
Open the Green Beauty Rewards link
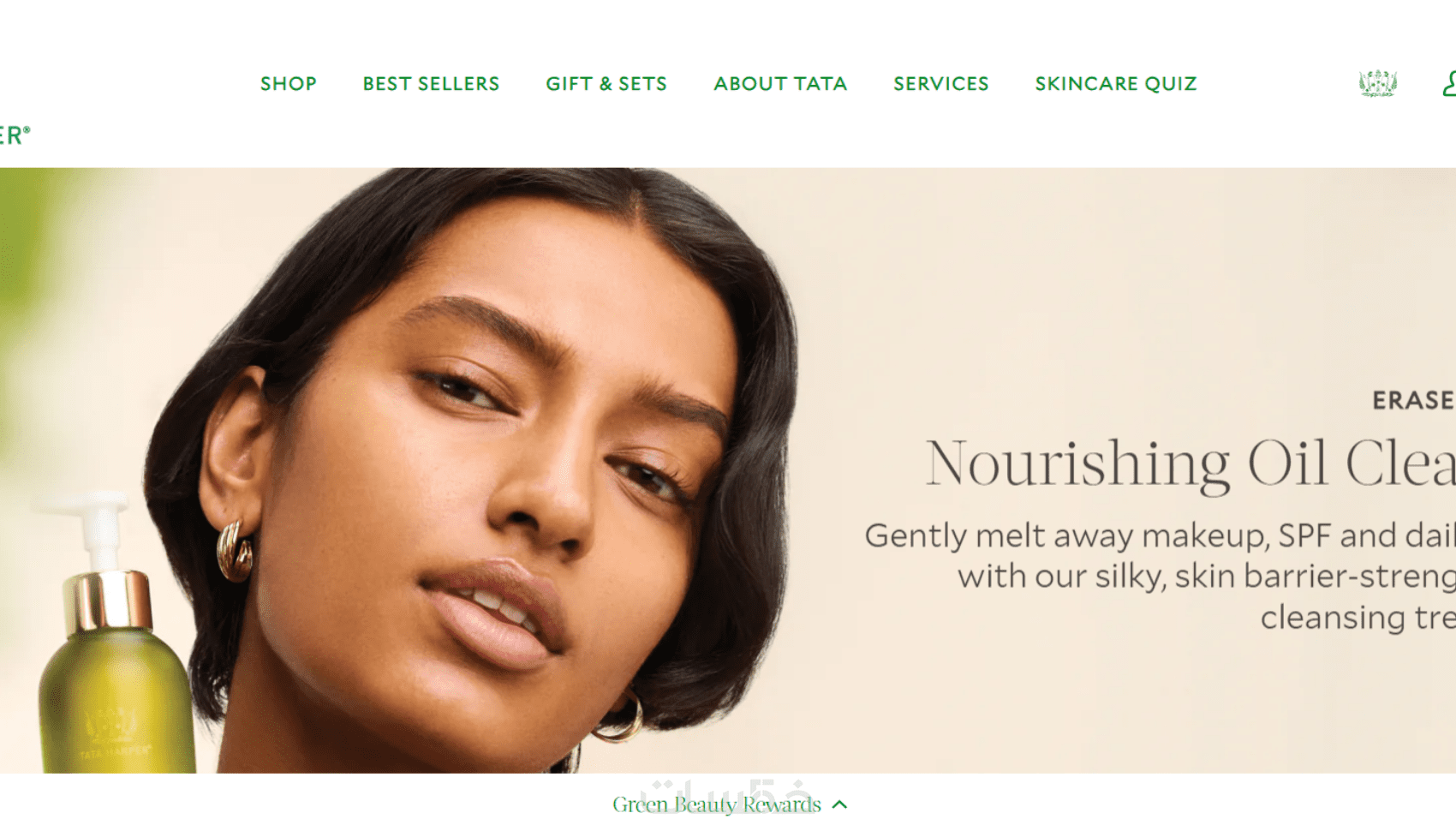[717, 804]
